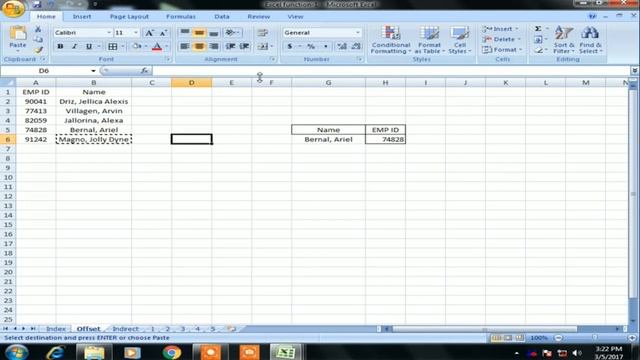Image resolution: width=640 pixels, height=360 pixels.
Task: Switch to the Index sheet tab
Action: point(56,329)
